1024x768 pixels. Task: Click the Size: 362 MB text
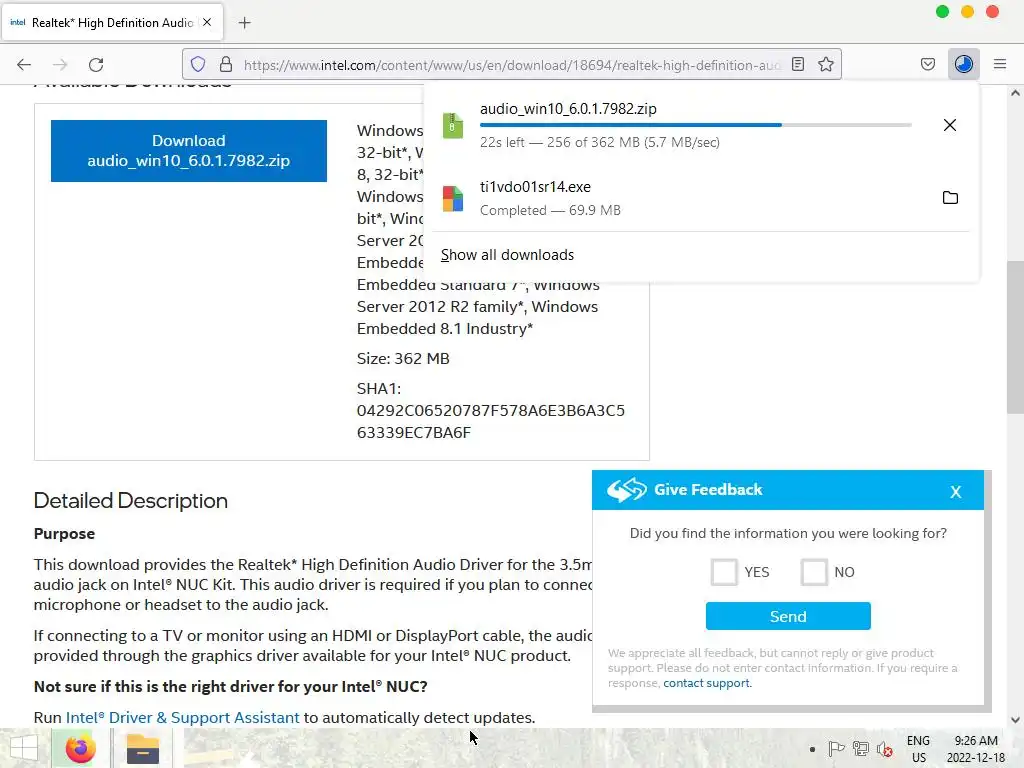(x=403, y=359)
